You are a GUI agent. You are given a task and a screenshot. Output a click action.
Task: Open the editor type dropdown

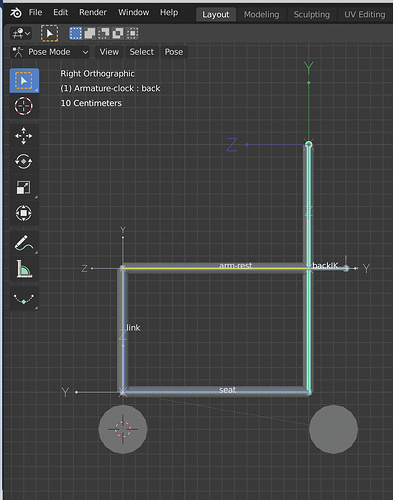(x=21, y=33)
